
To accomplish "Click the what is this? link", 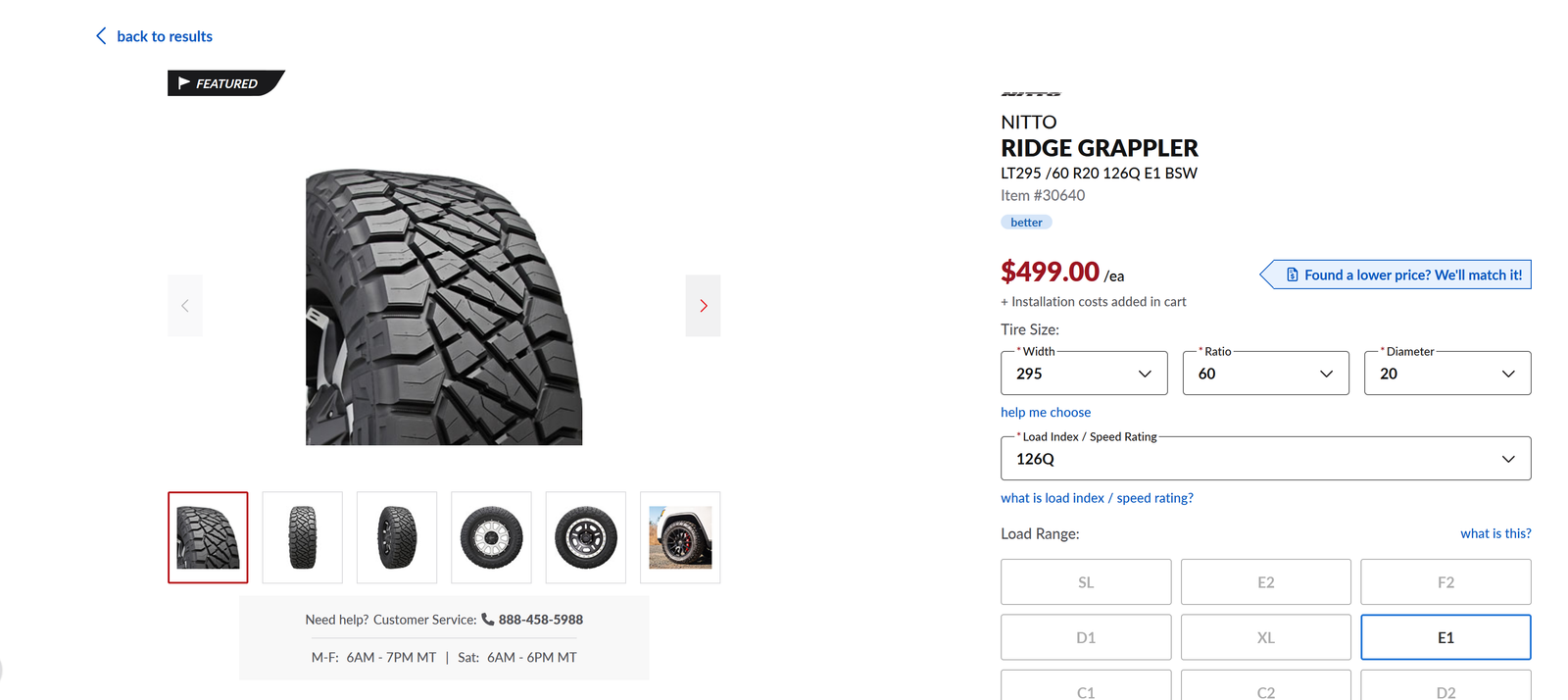I will [1494, 533].
